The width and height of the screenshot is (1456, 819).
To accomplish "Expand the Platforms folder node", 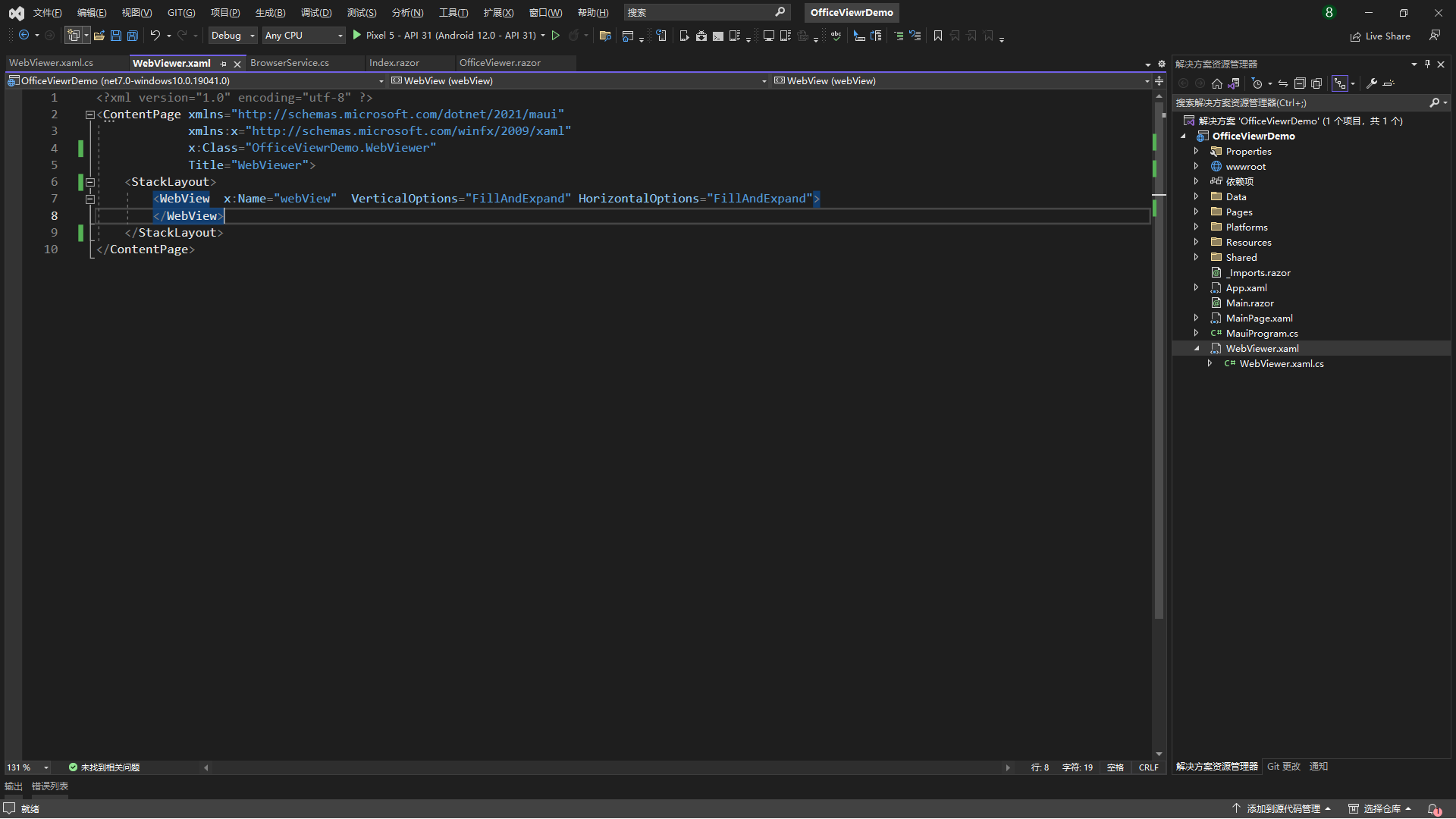I will pyautogui.click(x=1196, y=227).
